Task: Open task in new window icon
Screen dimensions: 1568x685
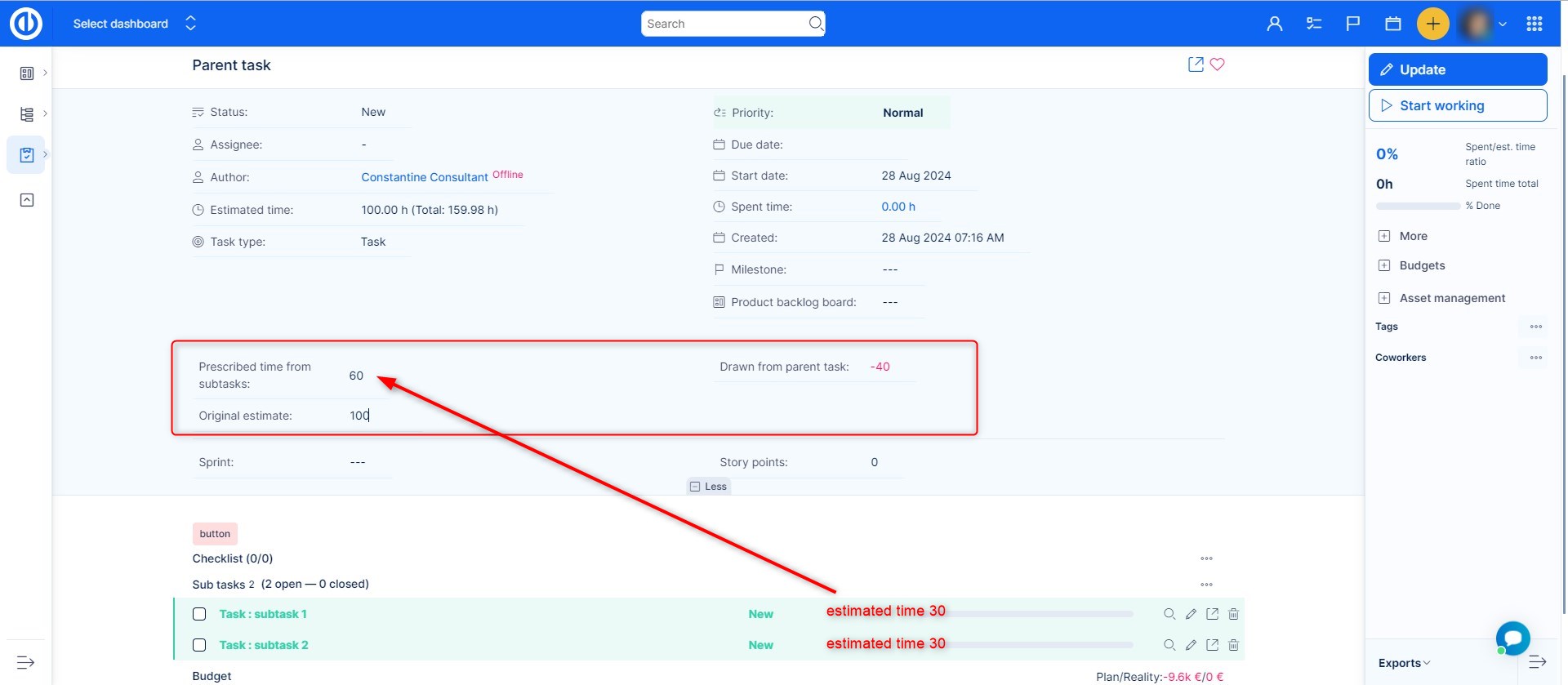Action: 1196,64
